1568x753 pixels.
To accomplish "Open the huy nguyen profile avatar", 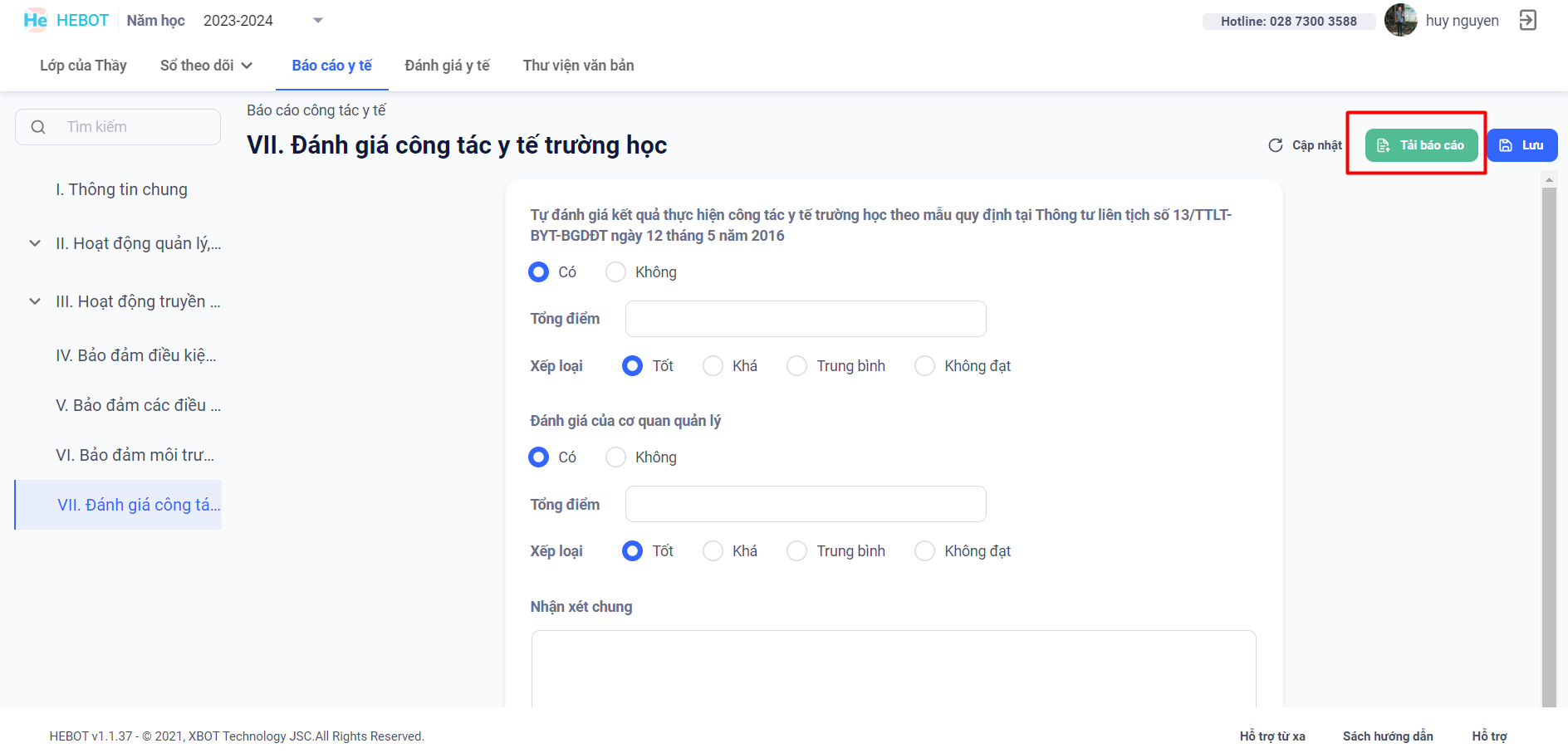I will (1400, 20).
